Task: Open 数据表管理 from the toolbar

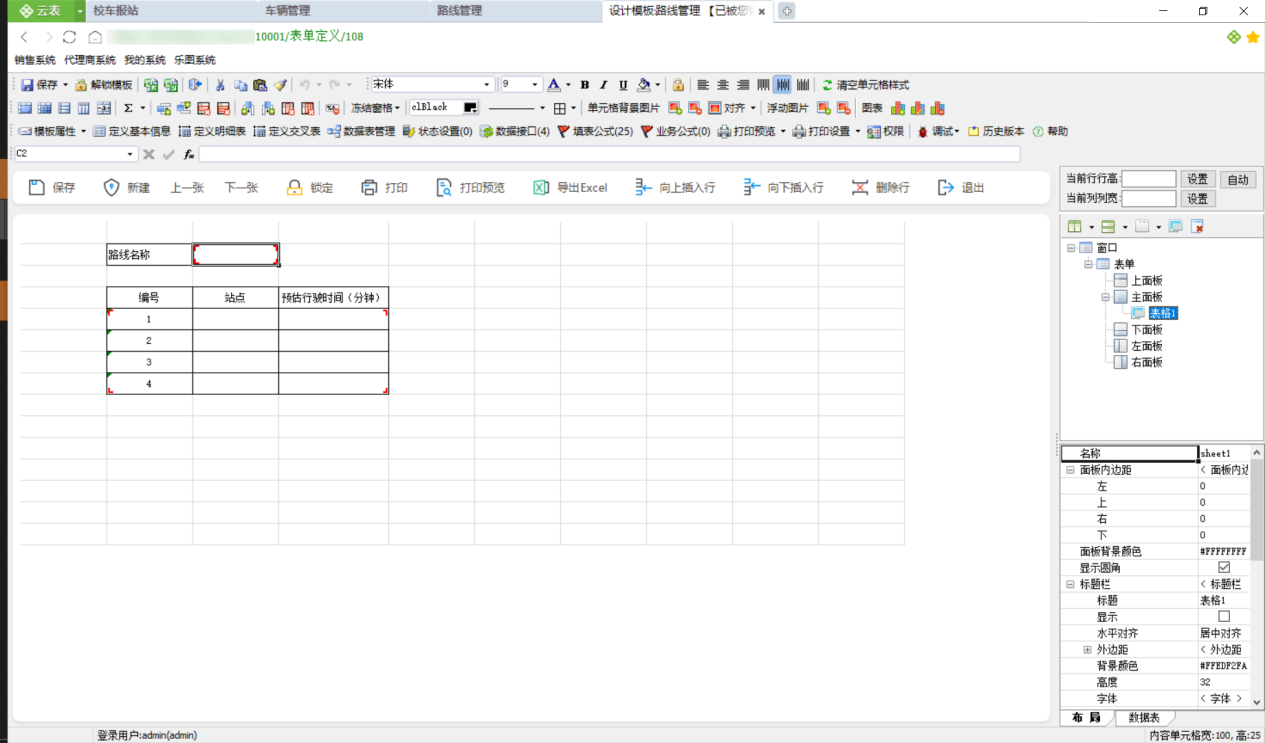Action: point(362,131)
